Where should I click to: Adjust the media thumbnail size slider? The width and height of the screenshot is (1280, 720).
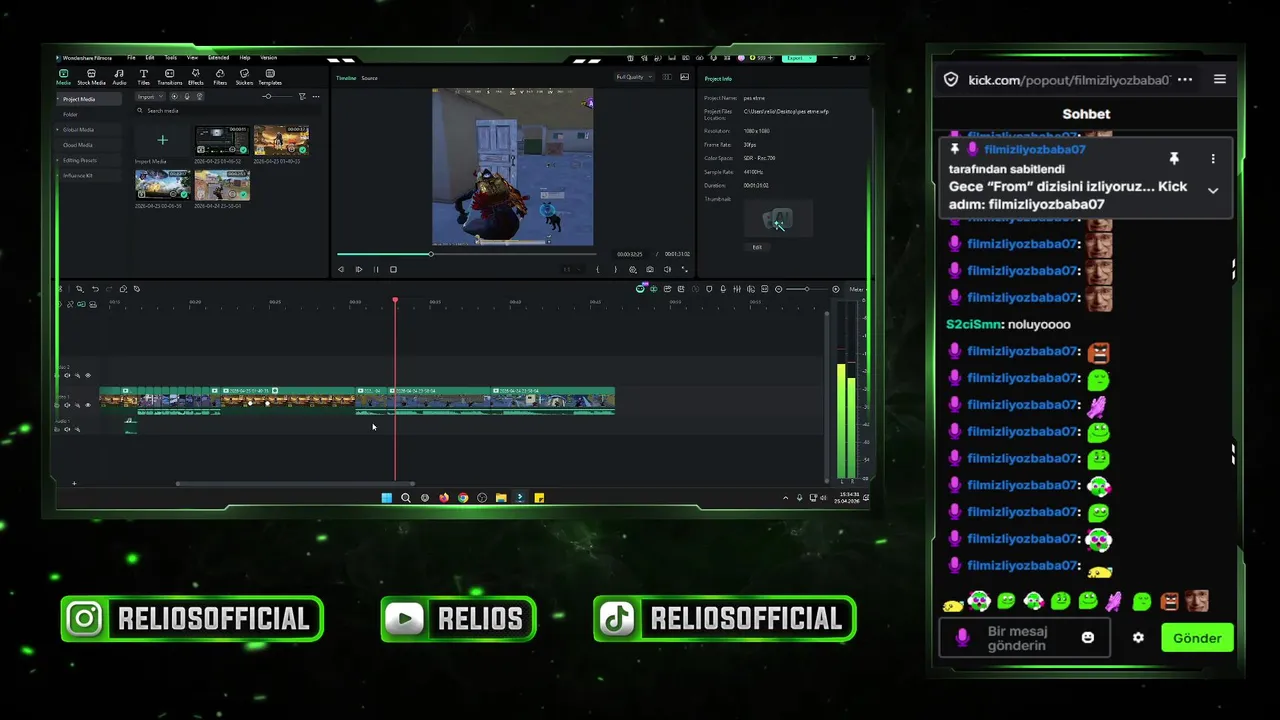click(x=278, y=96)
